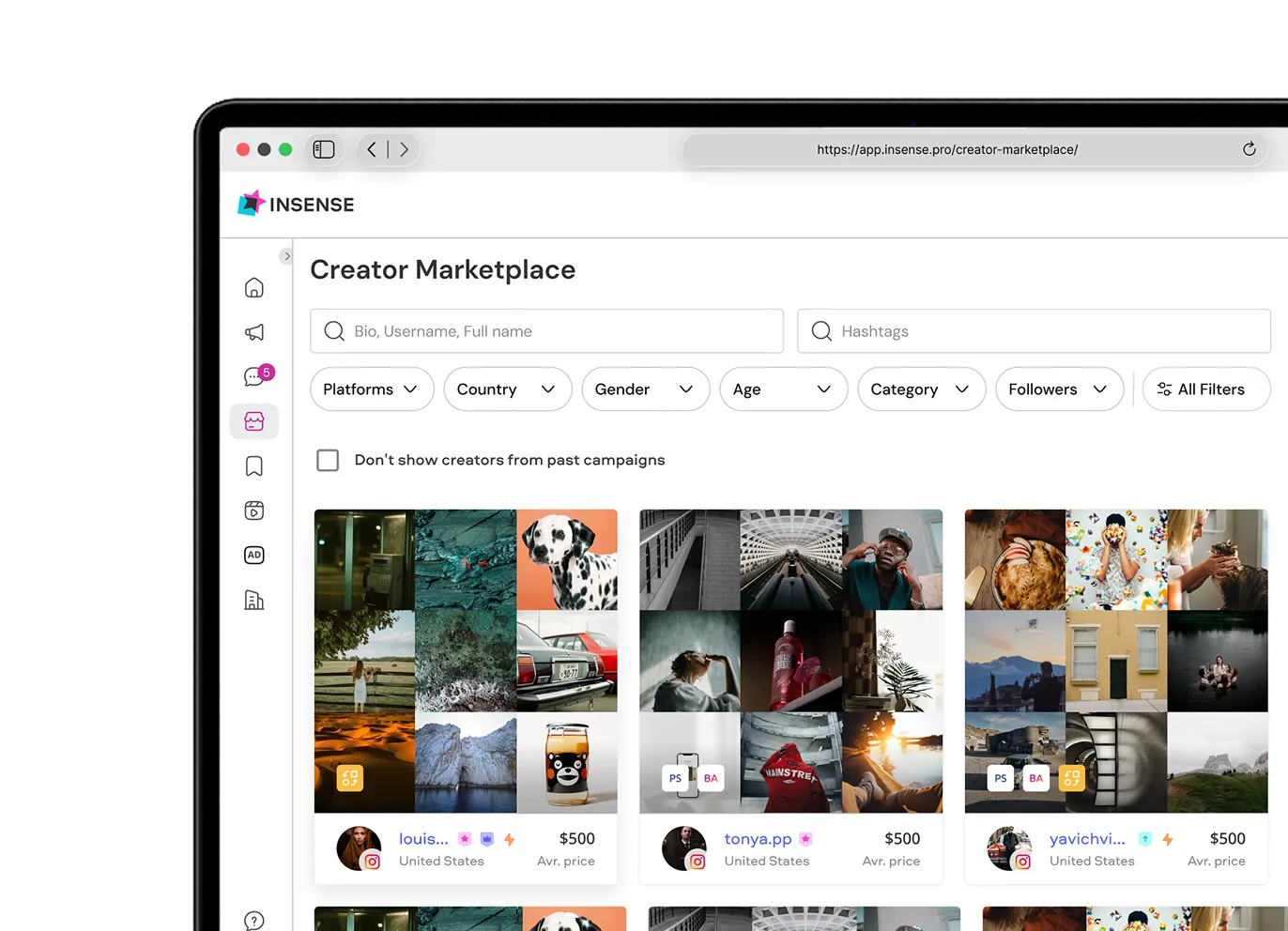Click the building icon at sidebar bottom
Screen dimensions: 1288x931
(253, 599)
